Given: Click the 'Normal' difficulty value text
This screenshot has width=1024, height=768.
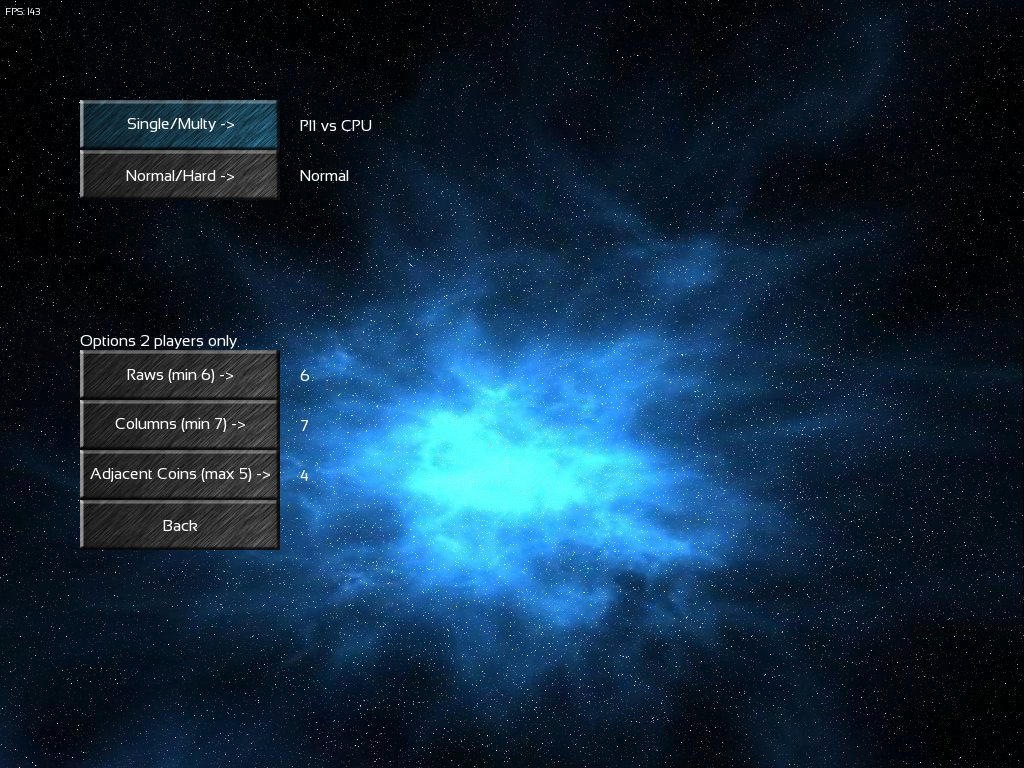Looking at the screenshot, I should [324, 176].
